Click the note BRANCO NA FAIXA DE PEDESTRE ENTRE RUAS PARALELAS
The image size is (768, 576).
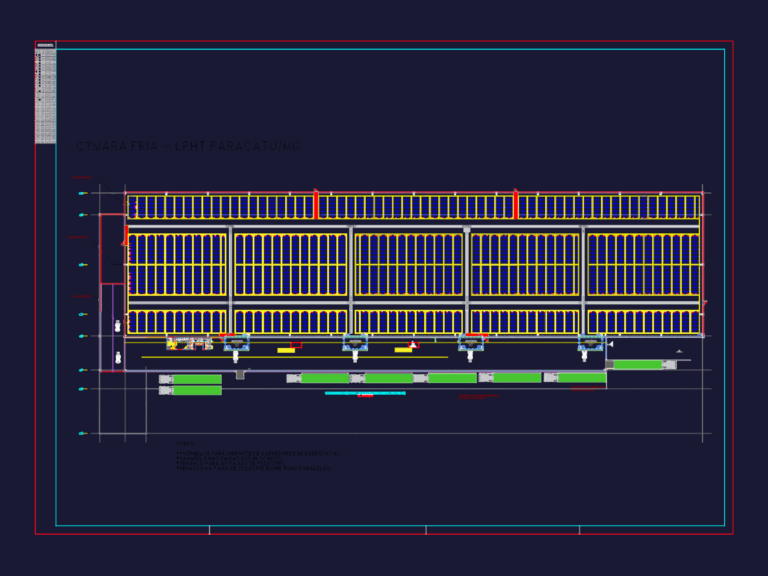coord(253,469)
